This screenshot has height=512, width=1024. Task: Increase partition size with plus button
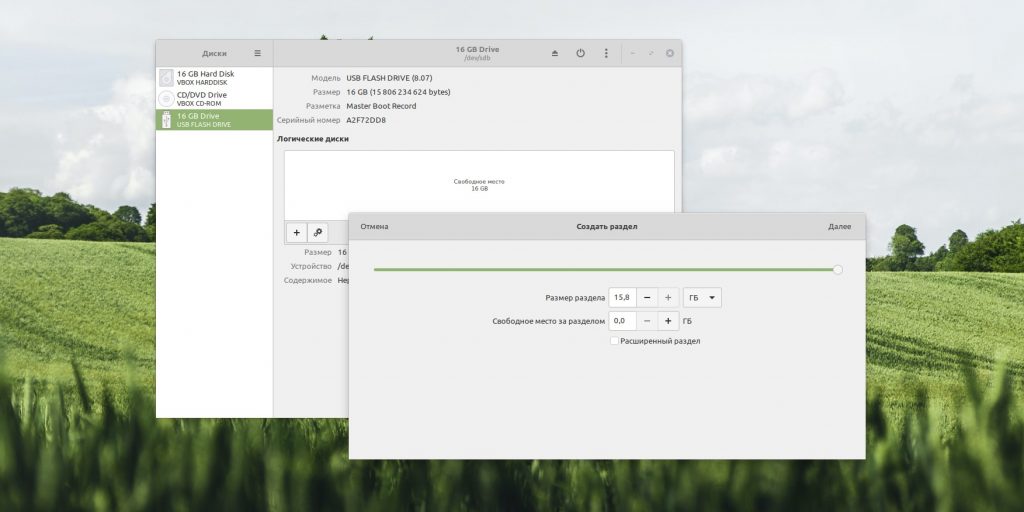[x=668, y=298]
